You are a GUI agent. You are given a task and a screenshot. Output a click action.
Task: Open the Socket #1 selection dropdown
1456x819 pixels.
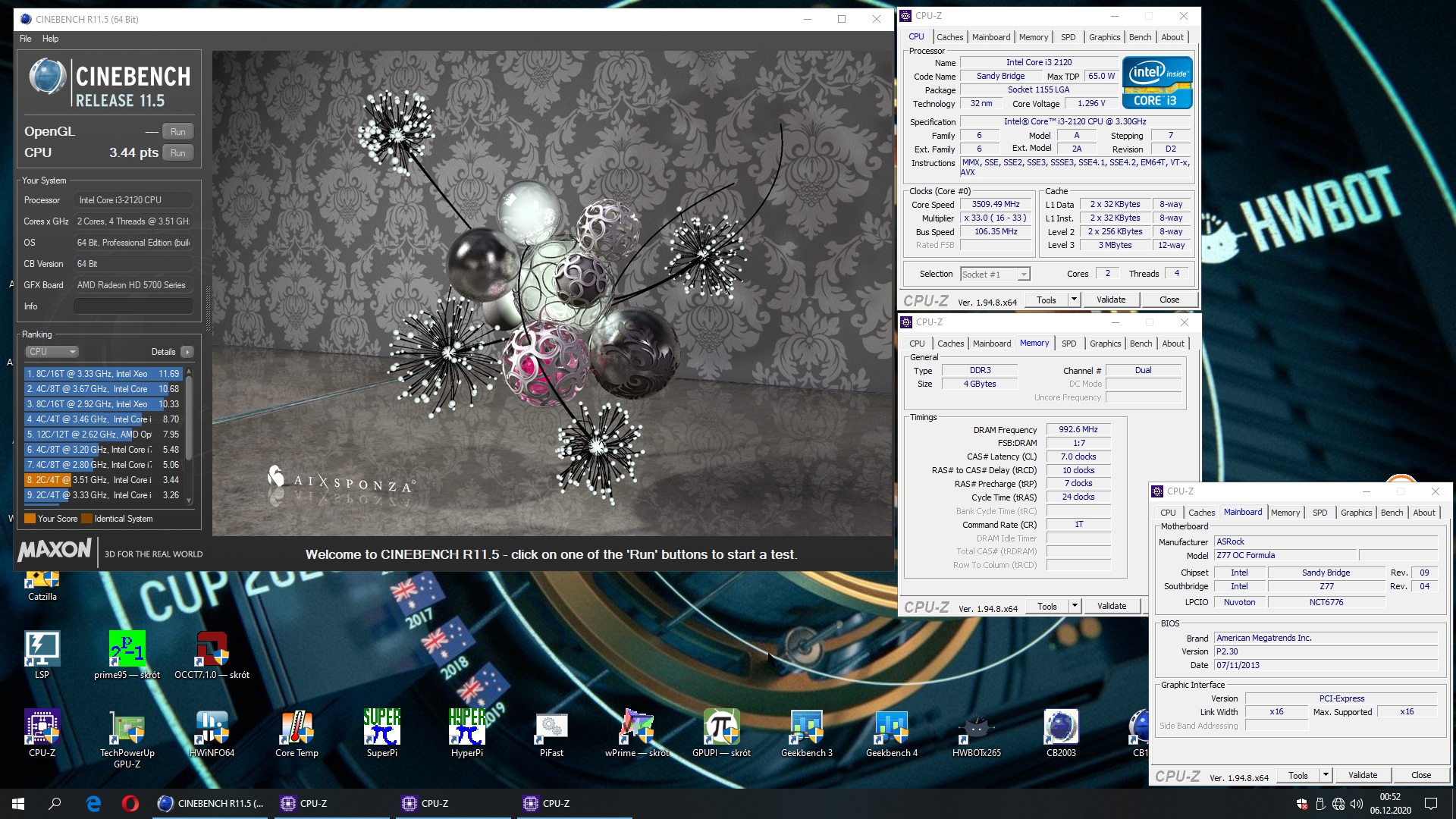(x=995, y=275)
